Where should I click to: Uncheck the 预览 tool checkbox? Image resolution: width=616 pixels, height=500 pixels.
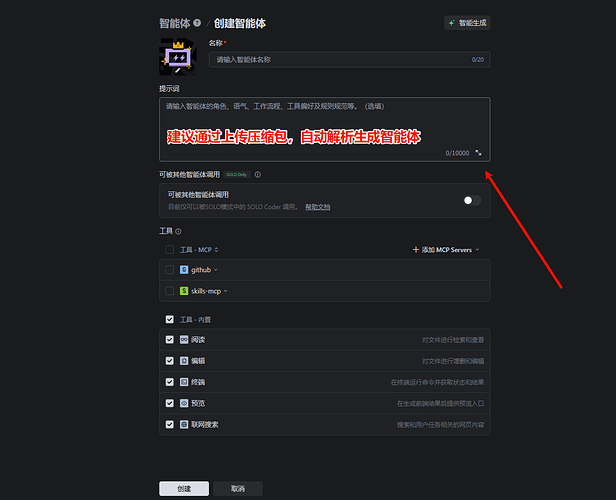click(x=170, y=403)
